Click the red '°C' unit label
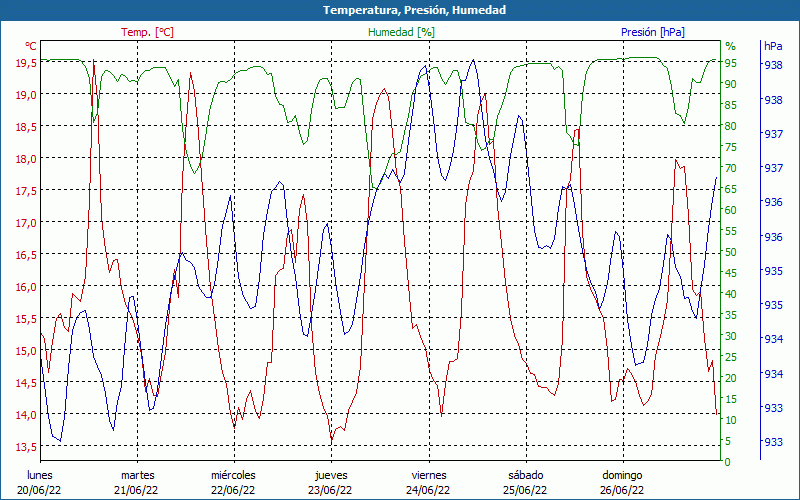The image size is (800, 500). 31,46
